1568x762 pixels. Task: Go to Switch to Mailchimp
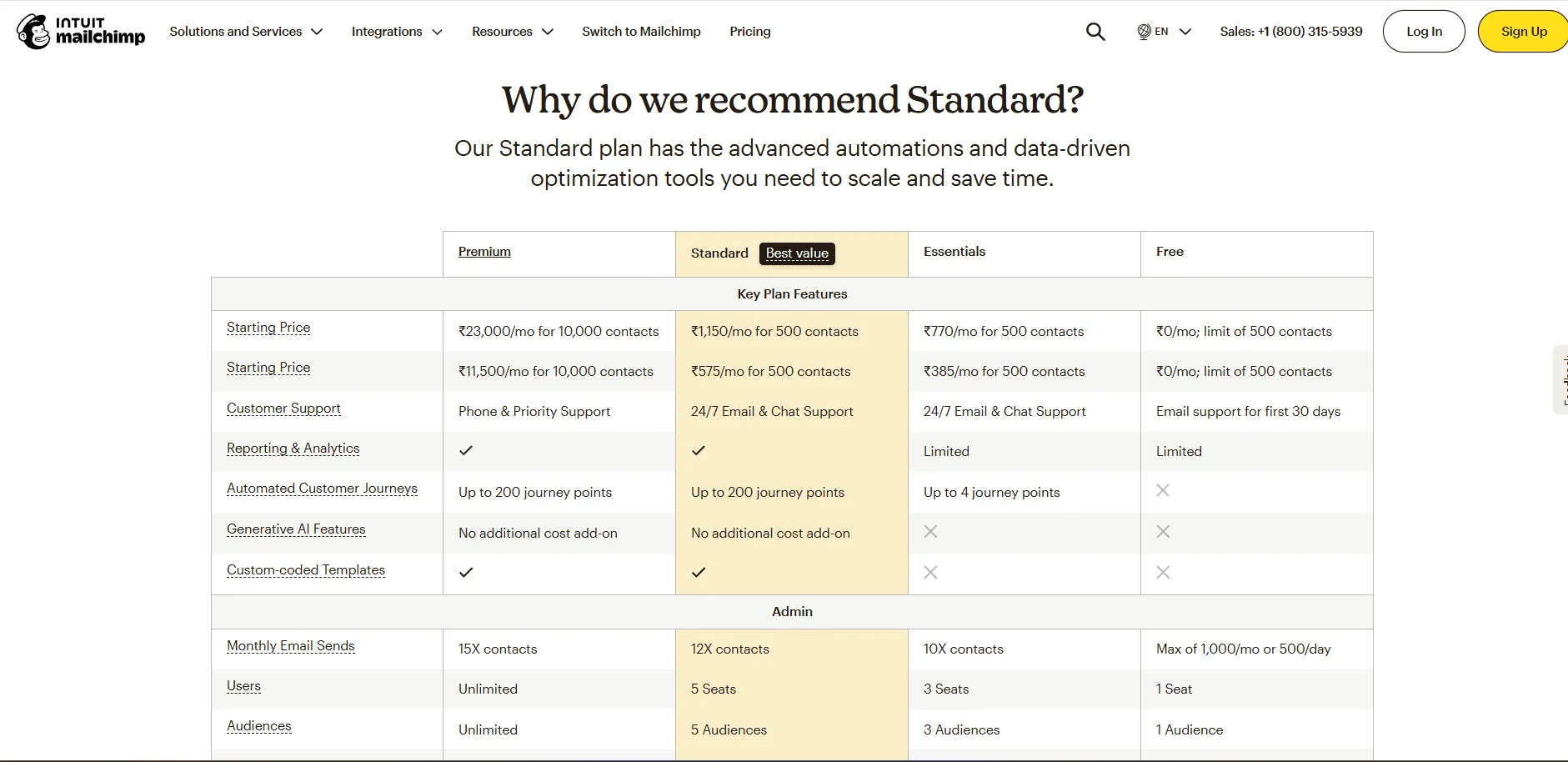[x=641, y=32]
